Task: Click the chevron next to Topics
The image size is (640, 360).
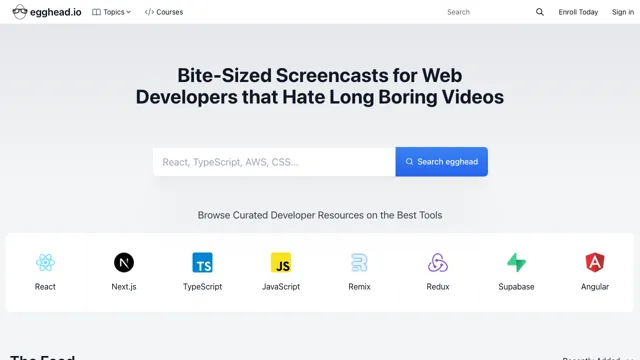Action: tap(129, 12)
